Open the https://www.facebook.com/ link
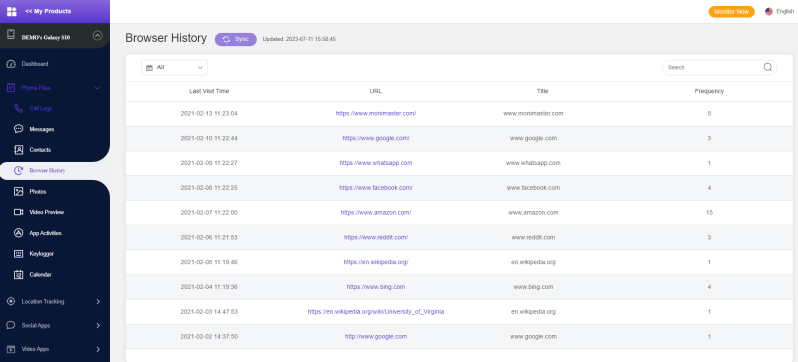This screenshot has width=798, height=362. [376, 188]
